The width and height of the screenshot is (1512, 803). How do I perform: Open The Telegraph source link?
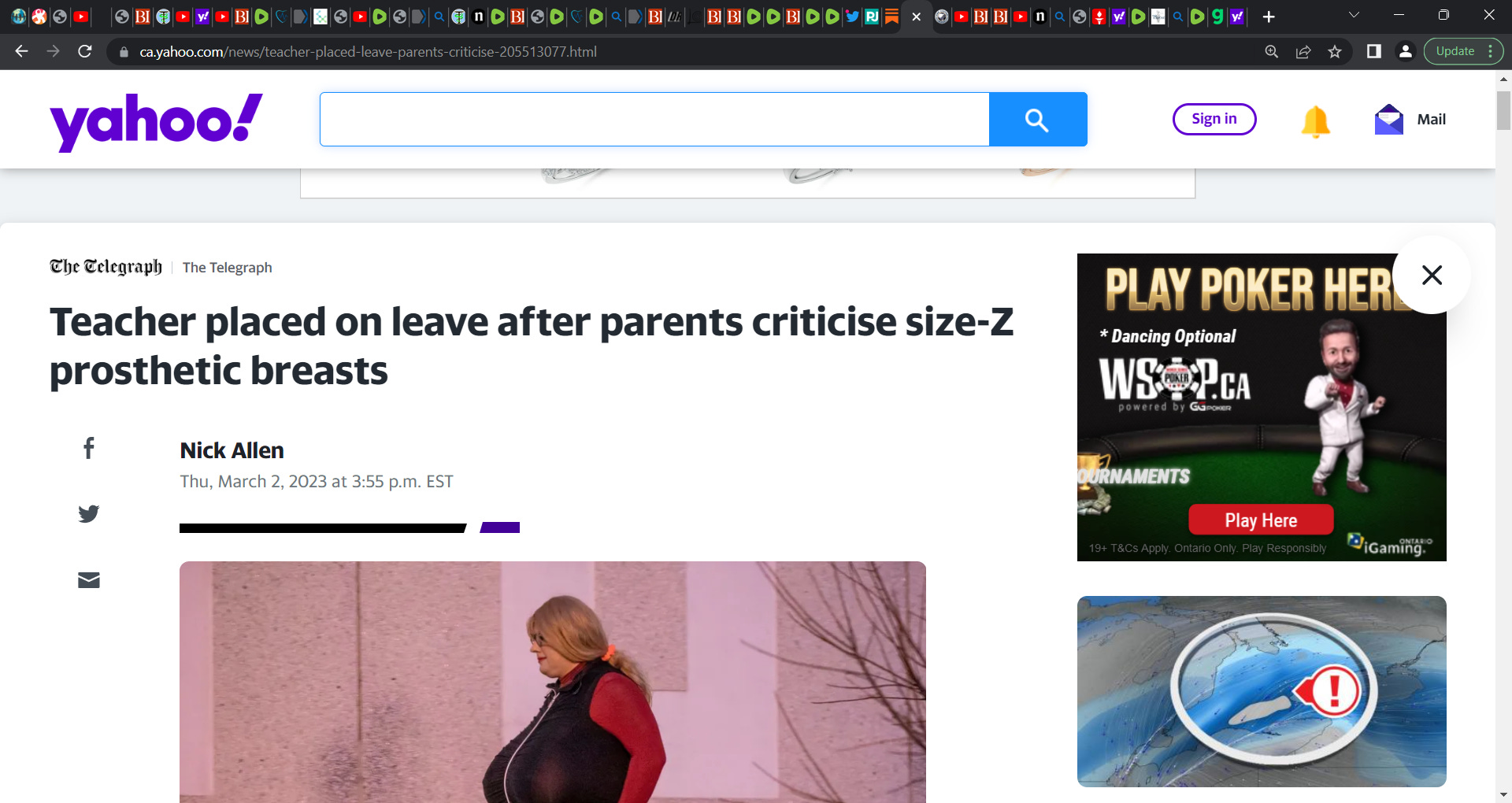(x=227, y=268)
